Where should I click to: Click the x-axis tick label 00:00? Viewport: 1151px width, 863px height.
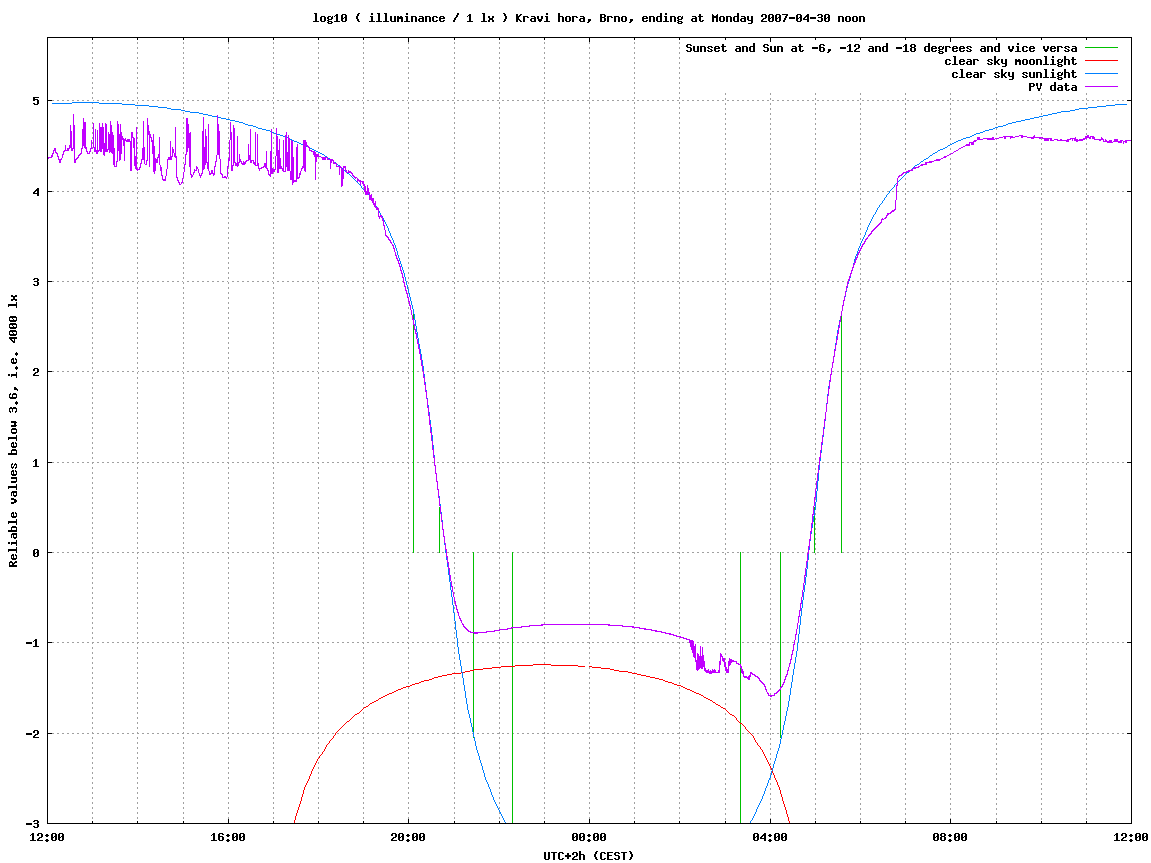(x=589, y=837)
